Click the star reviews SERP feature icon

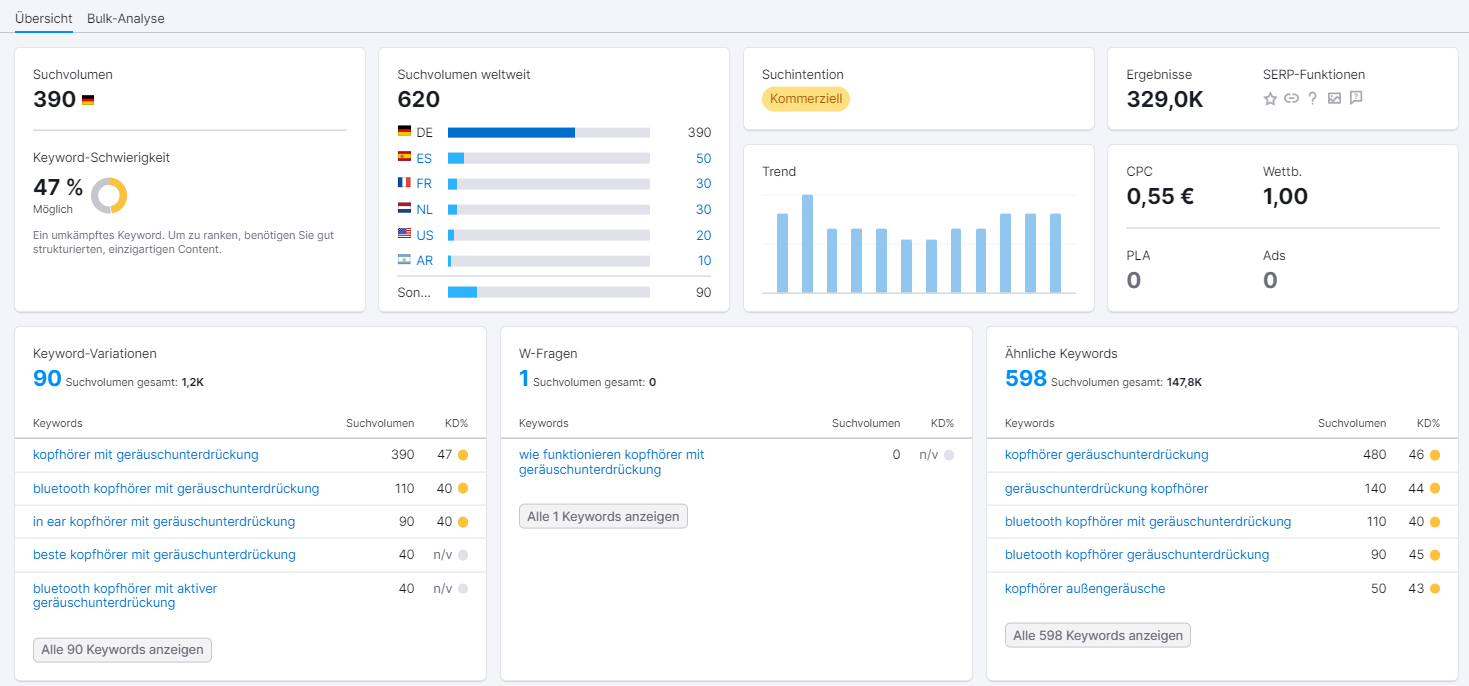pos(1270,98)
